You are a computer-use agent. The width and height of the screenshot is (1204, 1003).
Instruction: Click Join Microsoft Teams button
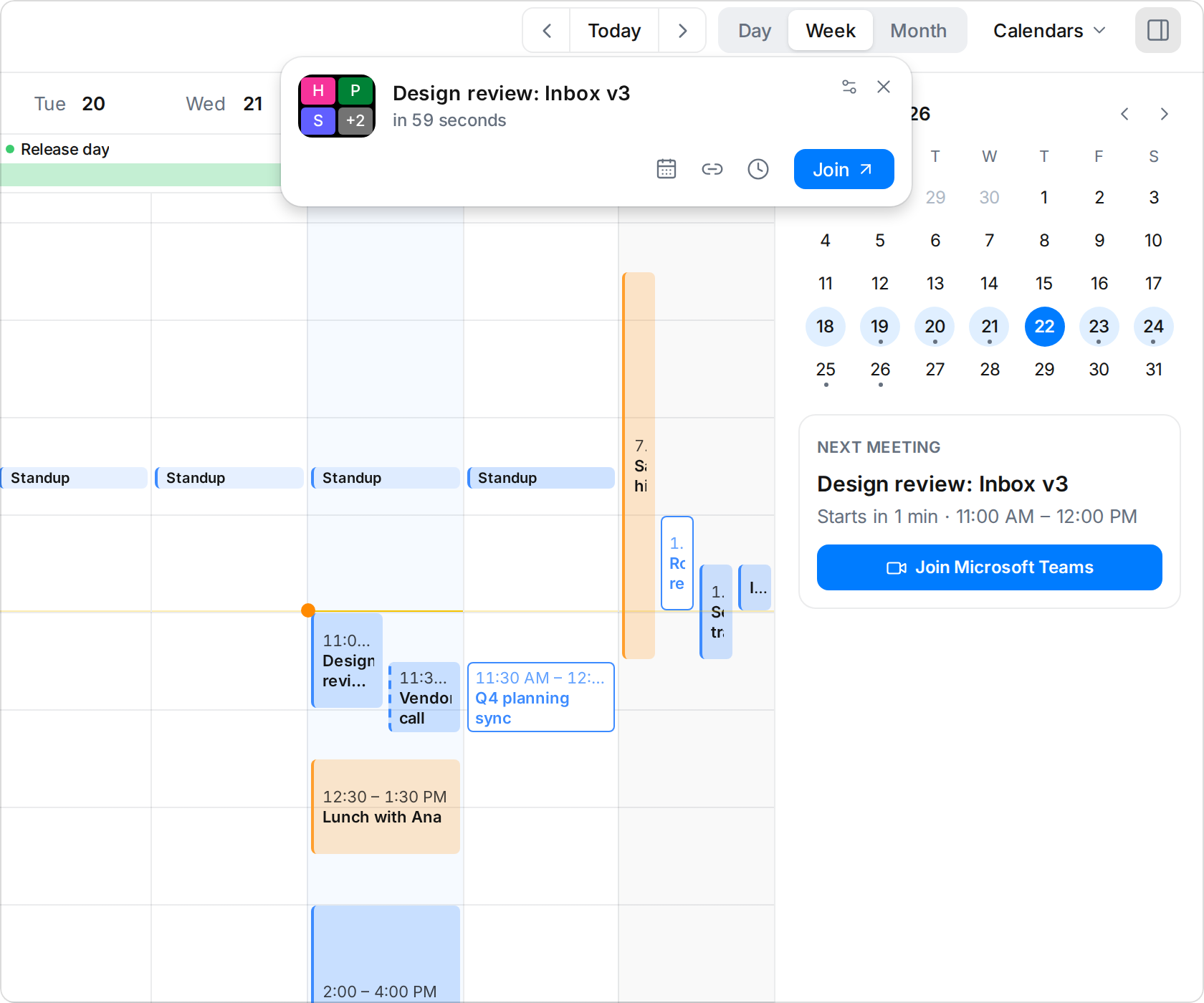(990, 567)
